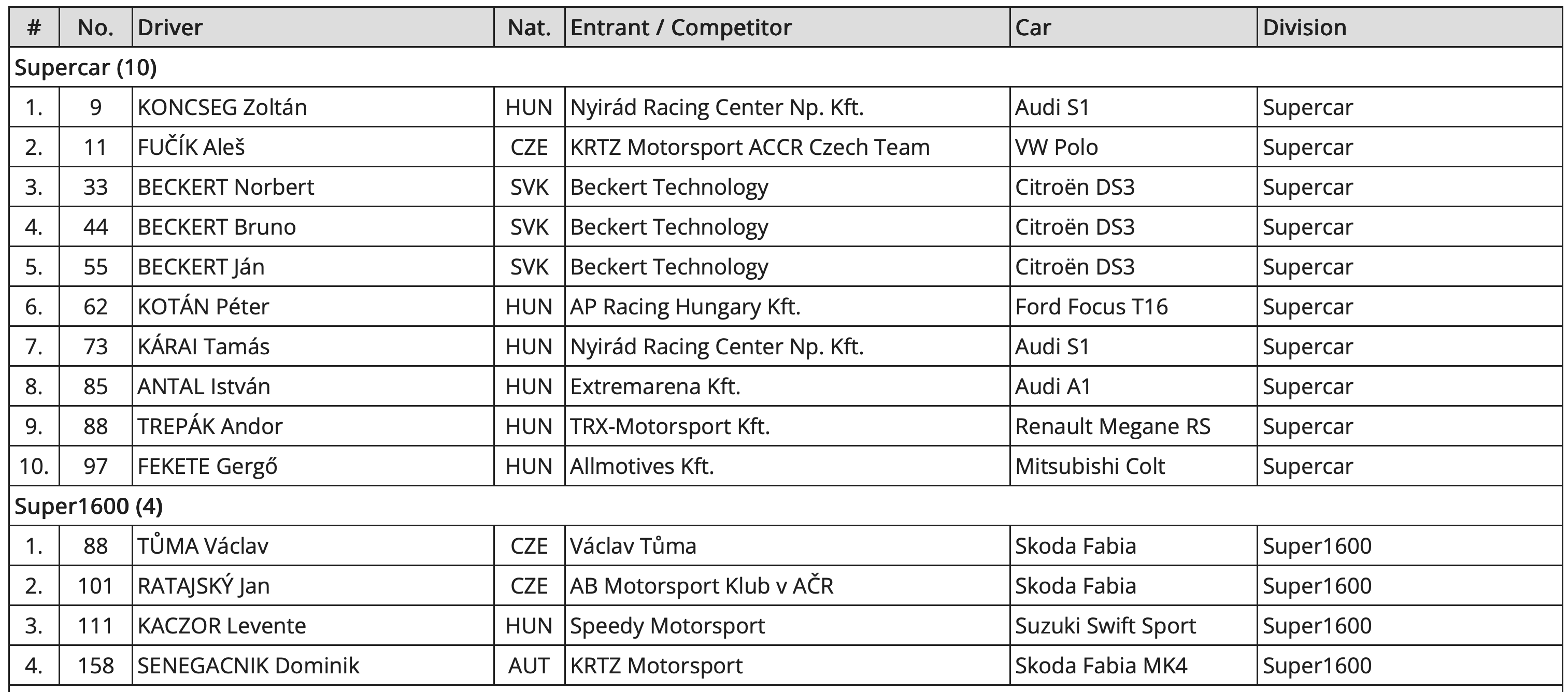The width and height of the screenshot is (1568, 692).
Task: Select the Supercar (10) group row
Action: 86,67
